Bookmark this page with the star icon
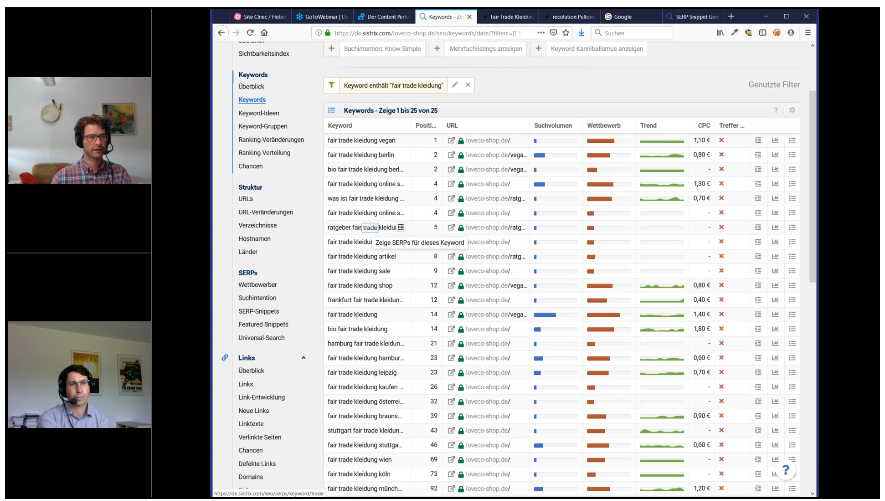The image size is (885, 501). coord(566,33)
